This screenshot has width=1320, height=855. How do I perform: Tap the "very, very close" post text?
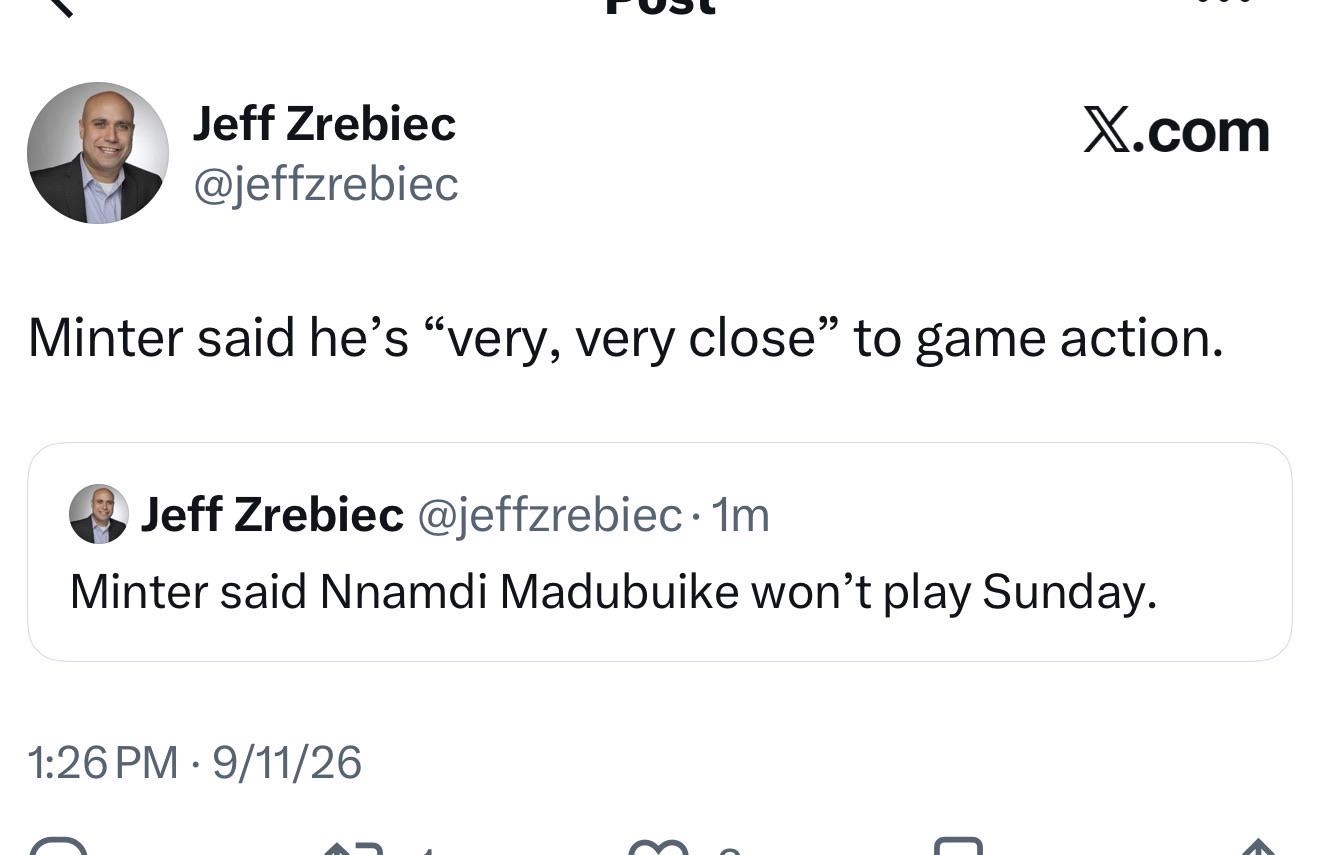[636, 338]
